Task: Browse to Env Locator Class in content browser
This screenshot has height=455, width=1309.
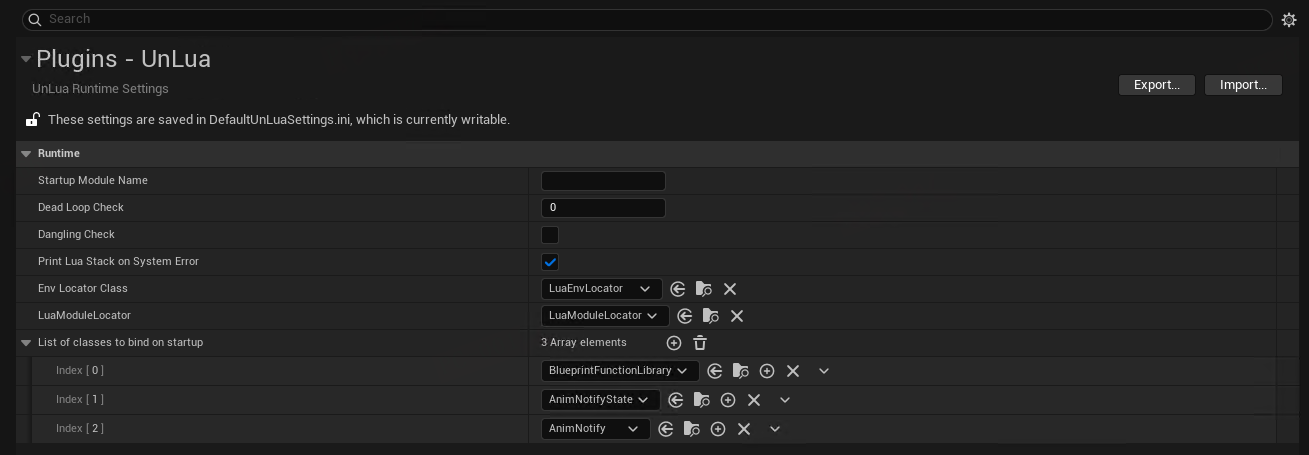Action: click(704, 289)
